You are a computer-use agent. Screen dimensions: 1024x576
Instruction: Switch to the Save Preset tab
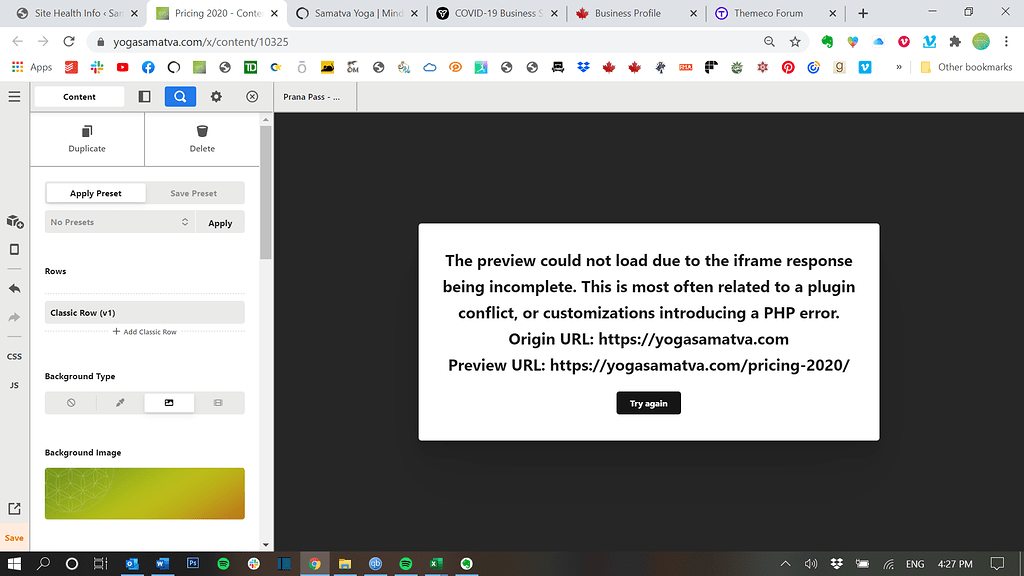(x=194, y=194)
